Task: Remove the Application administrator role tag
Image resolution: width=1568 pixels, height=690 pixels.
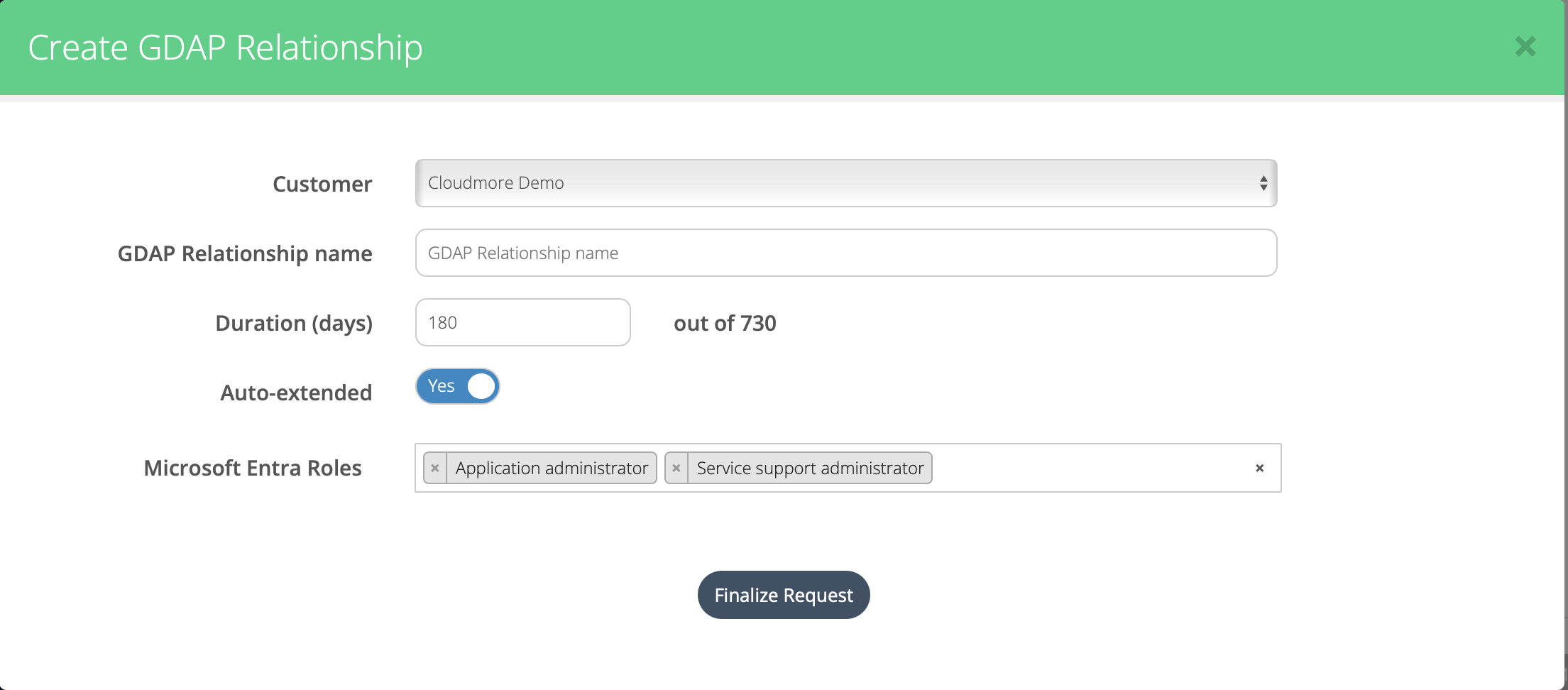Action: click(435, 468)
